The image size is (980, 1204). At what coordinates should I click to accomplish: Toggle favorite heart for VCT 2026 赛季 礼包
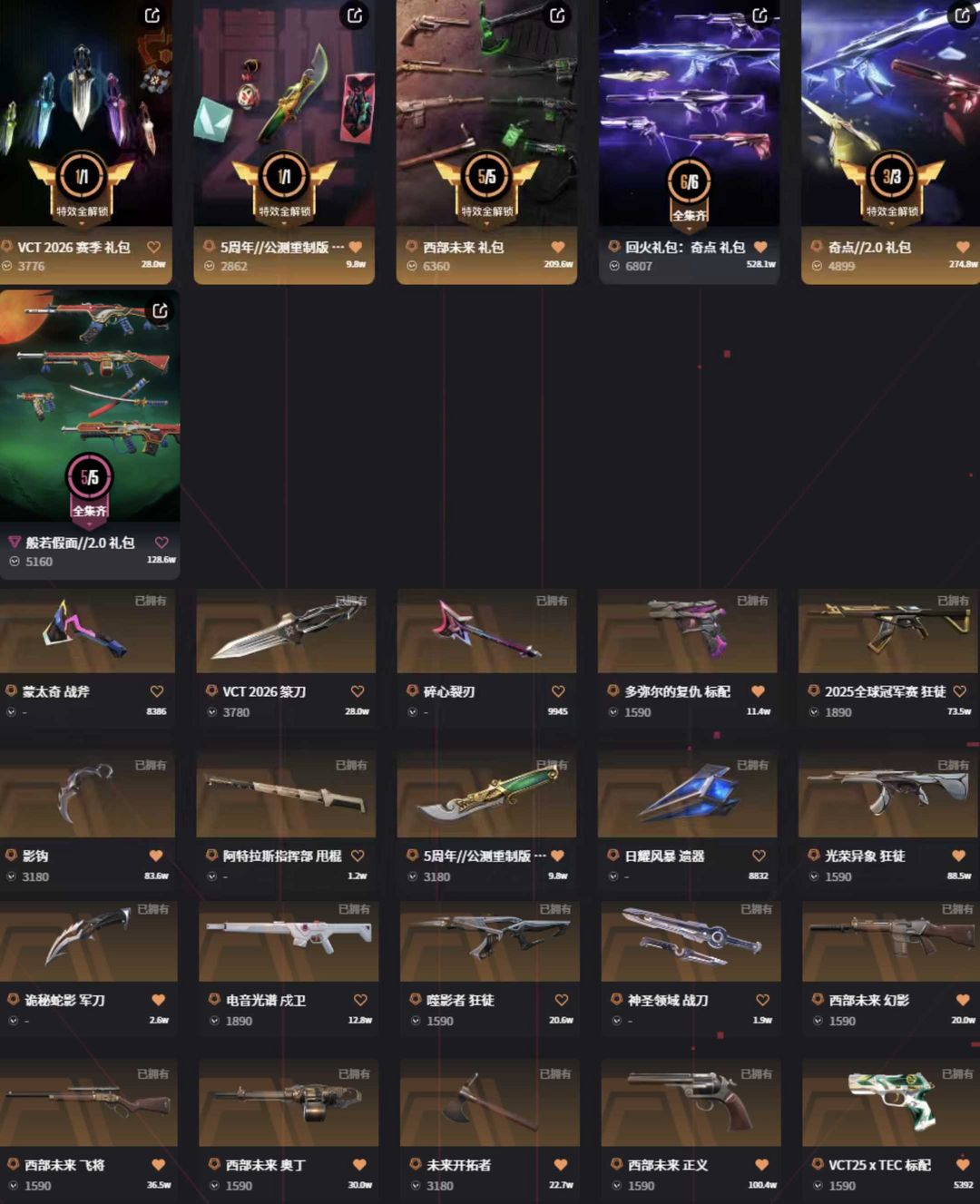click(x=153, y=247)
